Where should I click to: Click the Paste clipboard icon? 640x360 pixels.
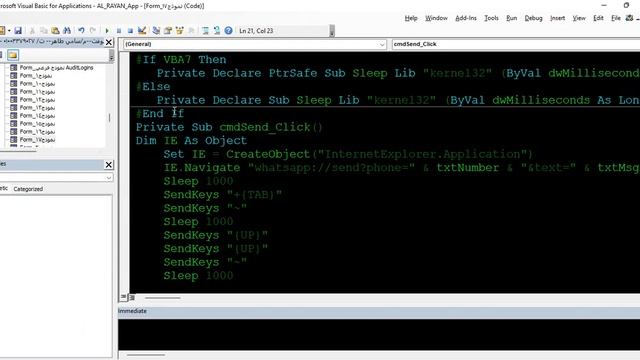point(55,31)
